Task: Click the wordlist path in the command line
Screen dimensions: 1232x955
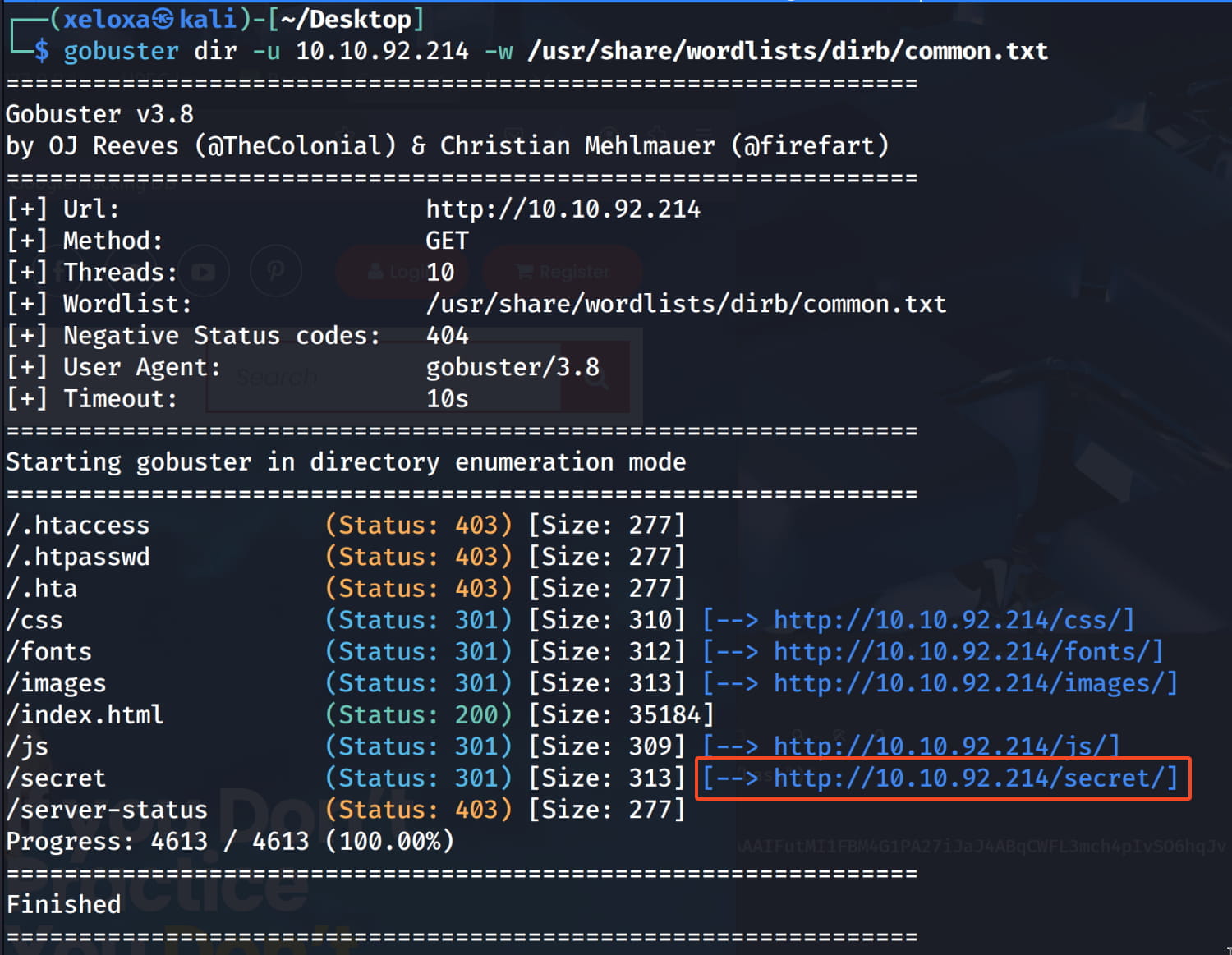Action: click(x=788, y=51)
